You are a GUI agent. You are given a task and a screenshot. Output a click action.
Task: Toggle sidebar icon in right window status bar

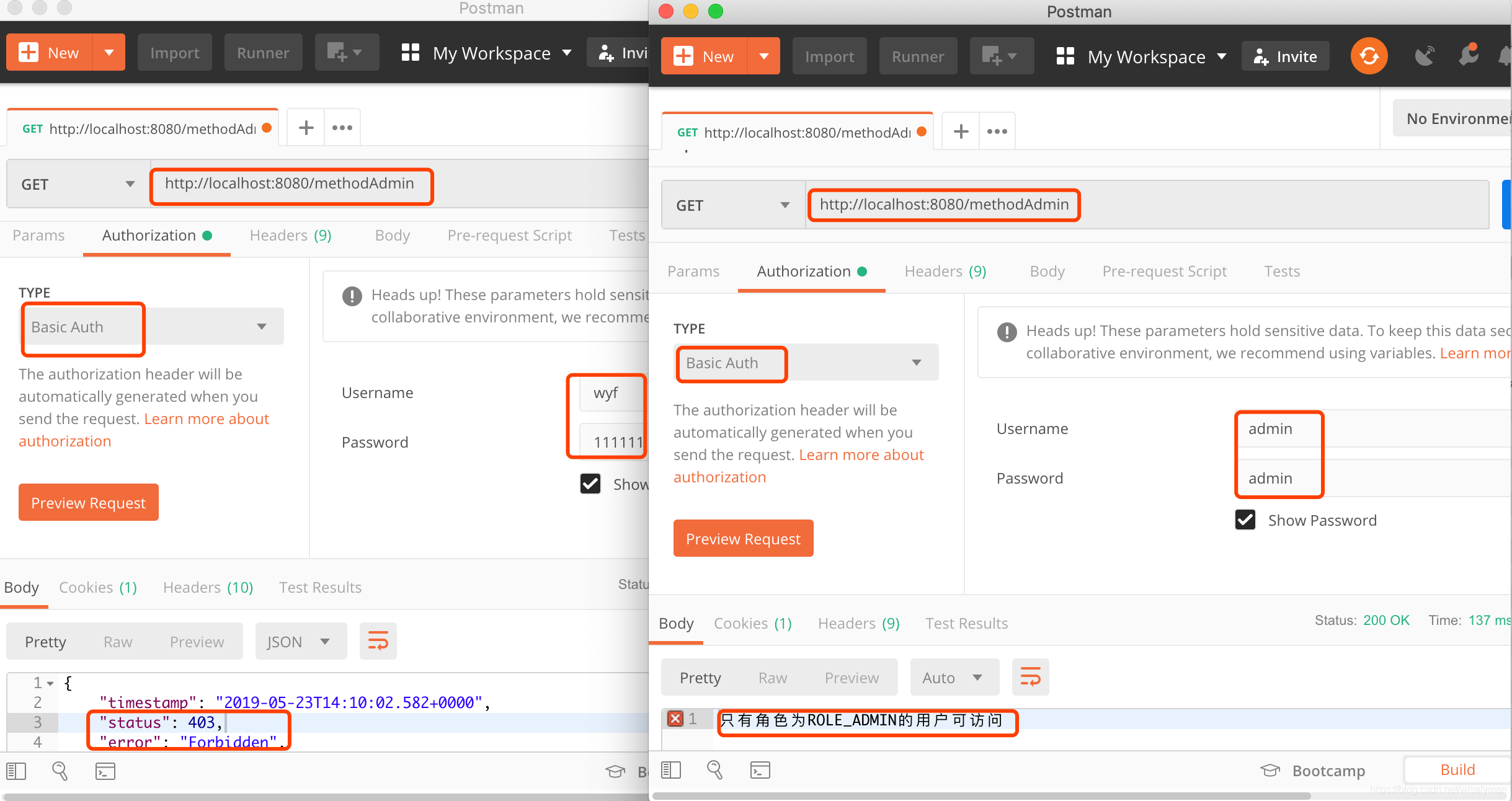tap(671, 770)
